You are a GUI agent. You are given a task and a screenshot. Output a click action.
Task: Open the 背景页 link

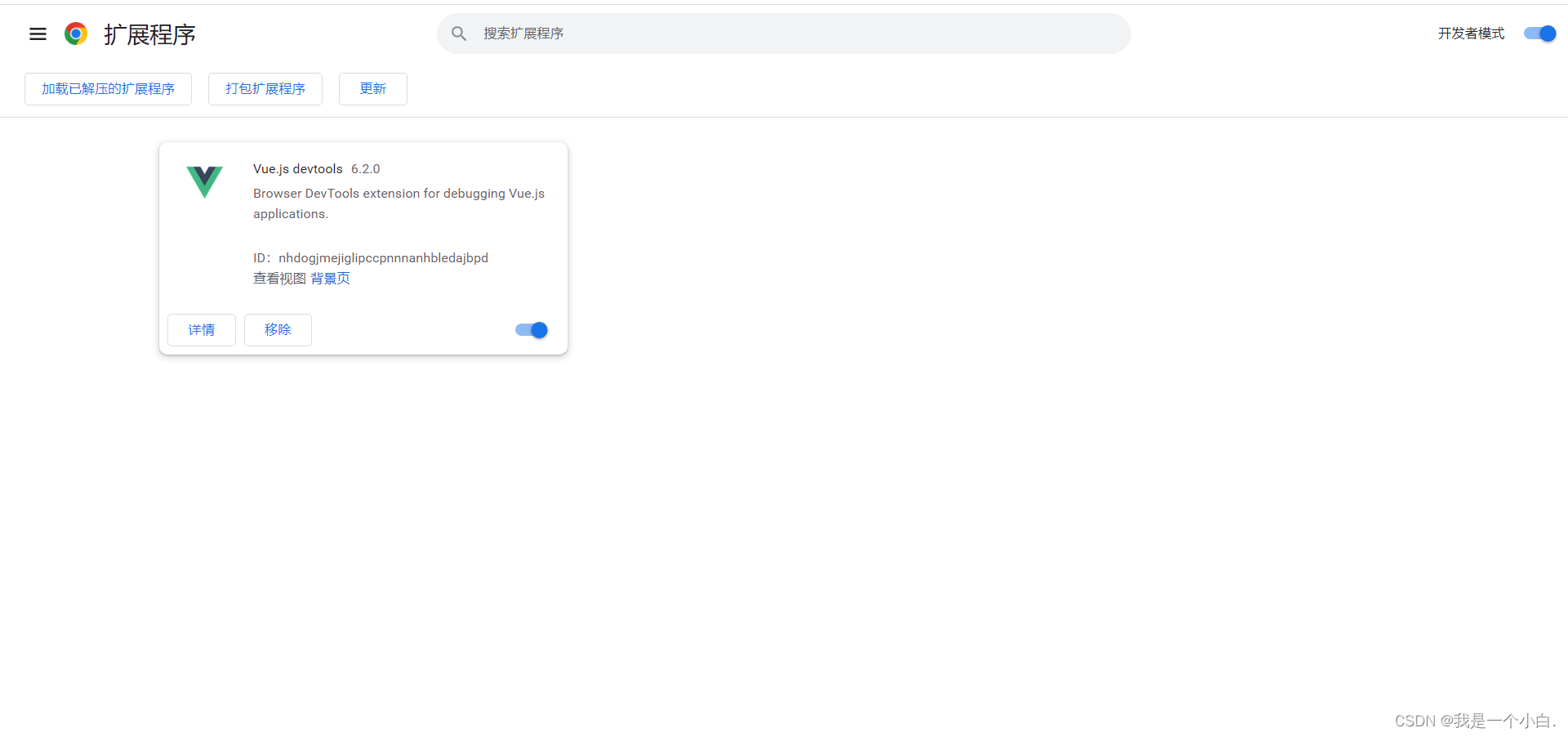330,278
